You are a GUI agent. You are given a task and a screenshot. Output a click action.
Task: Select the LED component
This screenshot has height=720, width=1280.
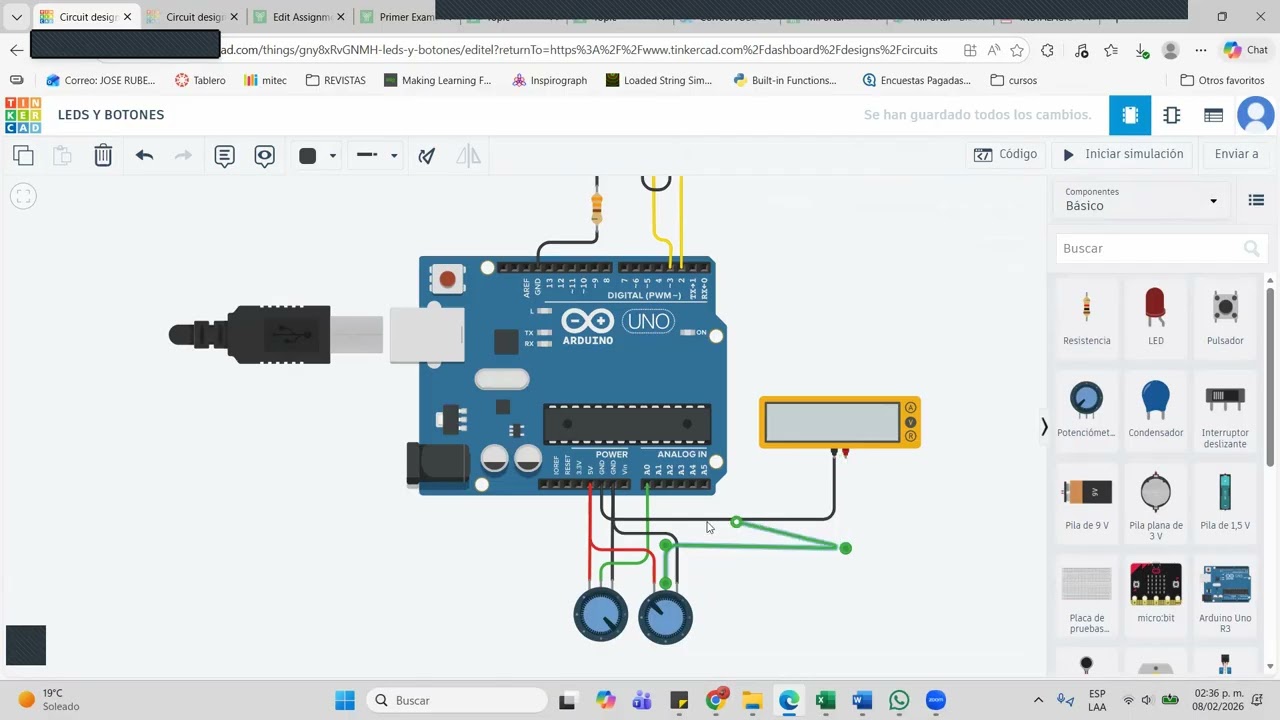coord(1155,318)
